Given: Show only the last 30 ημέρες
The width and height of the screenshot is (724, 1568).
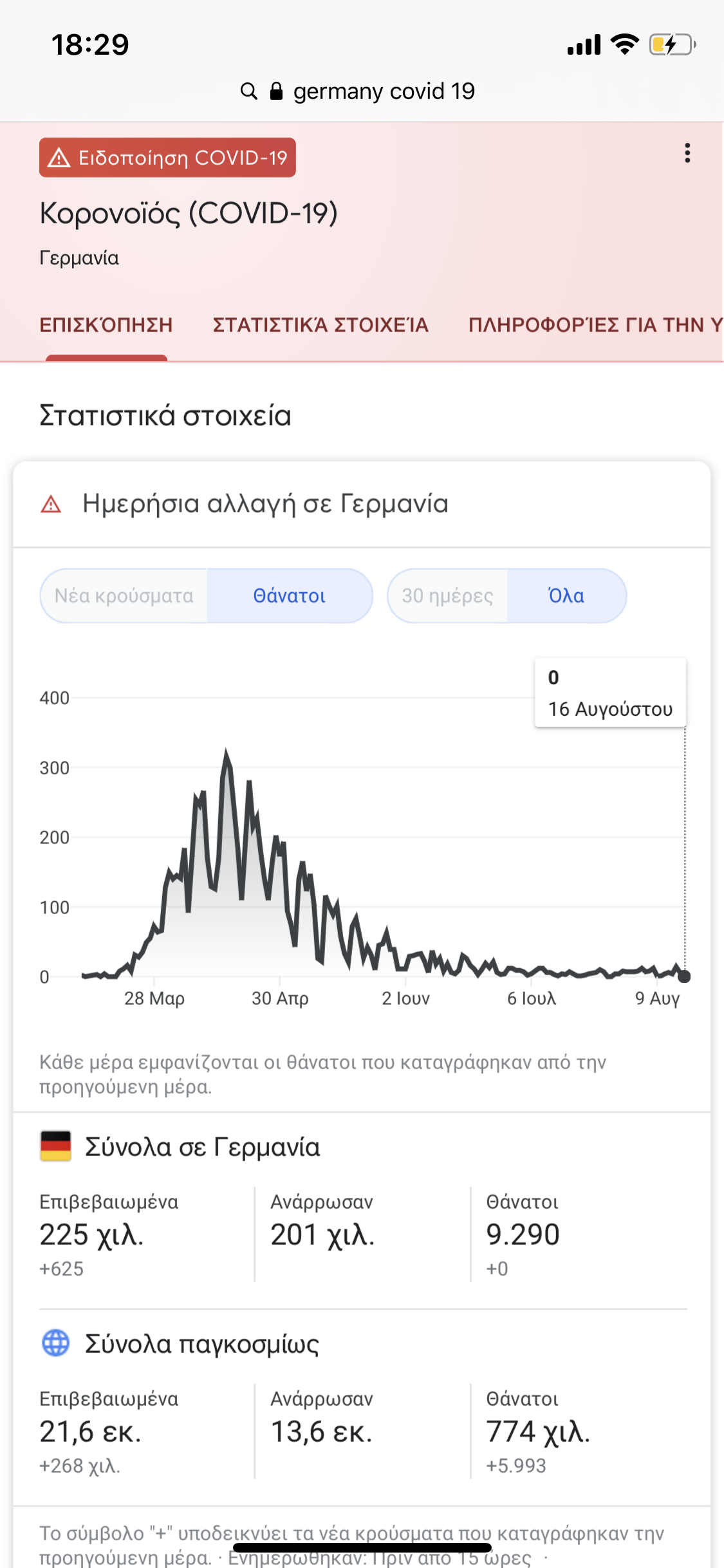Looking at the screenshot, I should coord(448,596).
